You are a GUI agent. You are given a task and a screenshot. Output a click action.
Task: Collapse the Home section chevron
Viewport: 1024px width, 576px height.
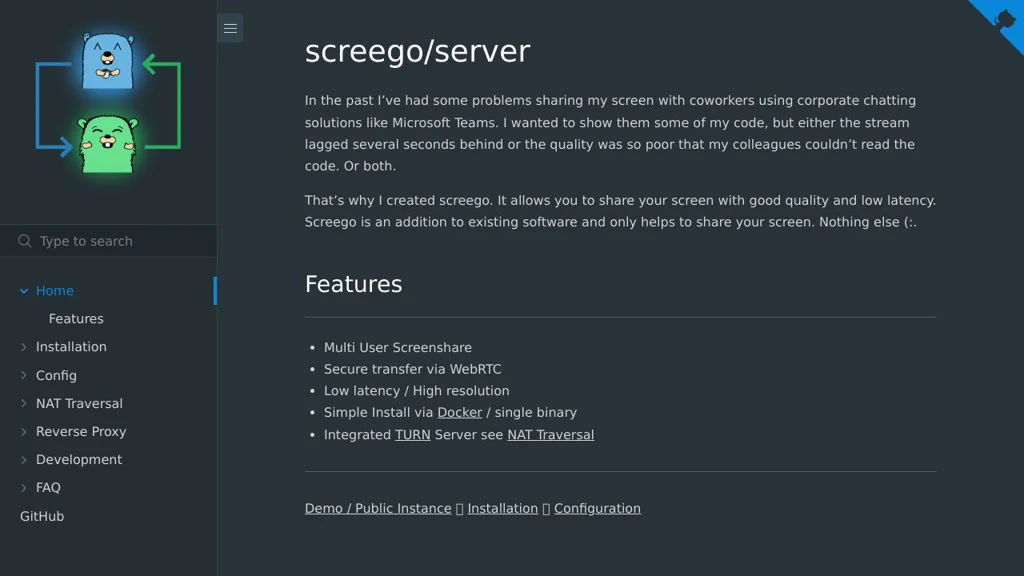24,291
